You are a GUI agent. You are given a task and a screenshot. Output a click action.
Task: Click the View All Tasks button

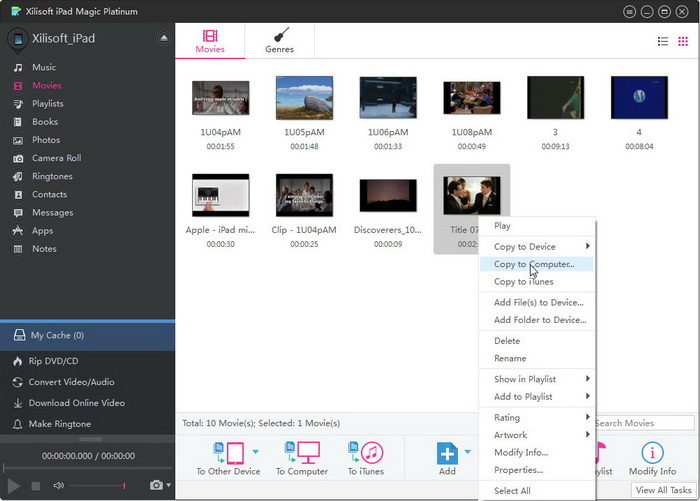click(664, 489)
